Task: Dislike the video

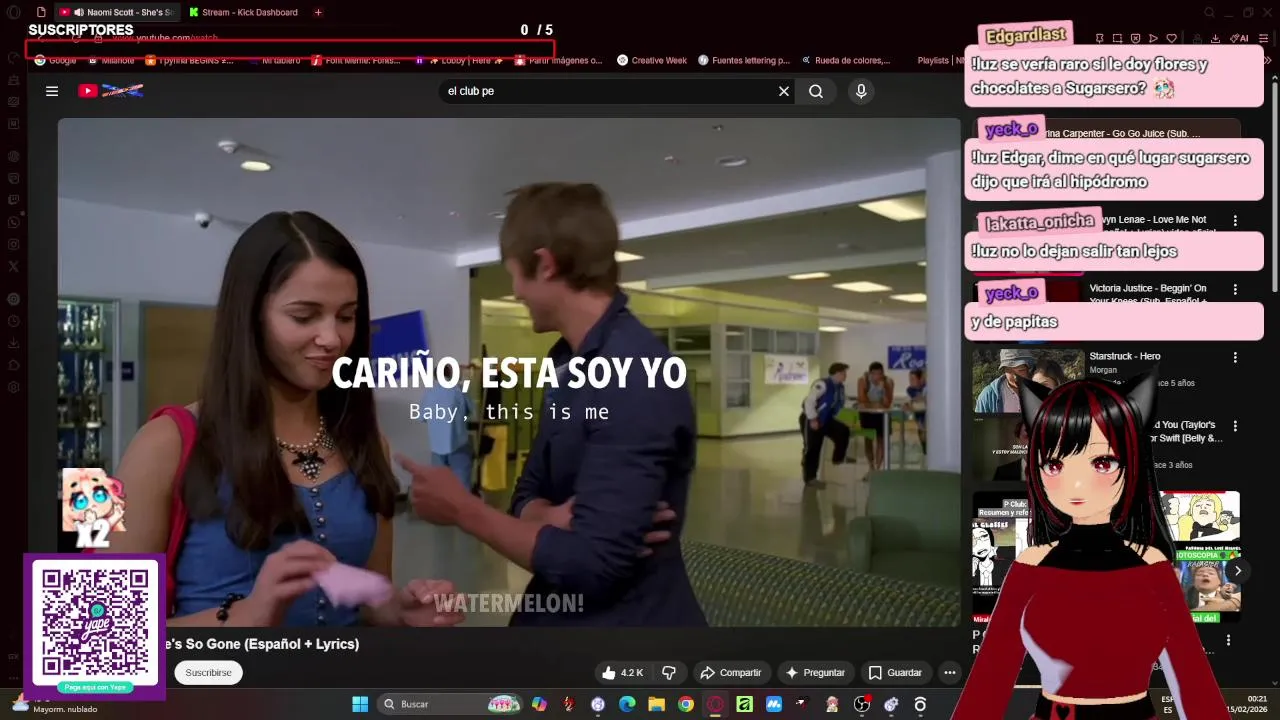Action: 669,673
